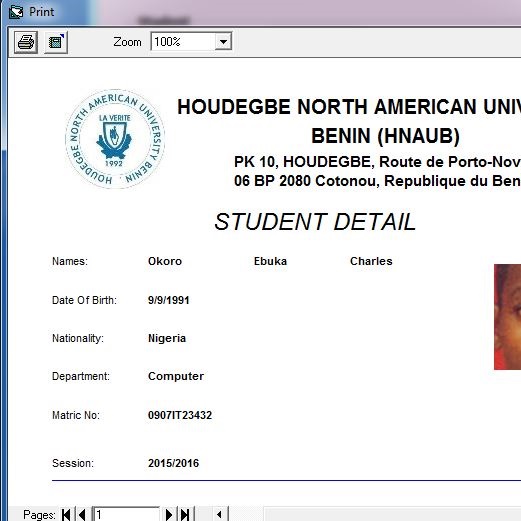Viewport: 521px width, 521px height.
Task: Click the 06 BP 2080 Cotonou address line
Action: click(x=377, y=181)
